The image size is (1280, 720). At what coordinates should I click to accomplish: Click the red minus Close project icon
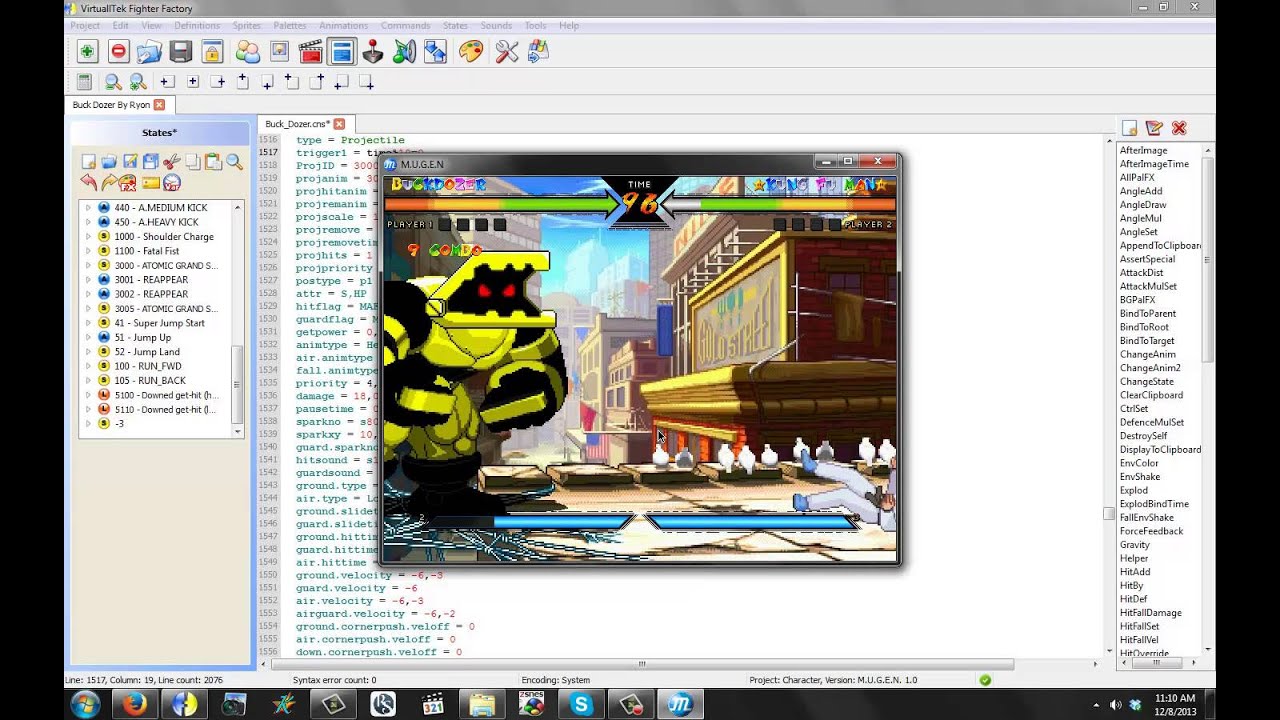pyautogui.click(x=119, y=51)
